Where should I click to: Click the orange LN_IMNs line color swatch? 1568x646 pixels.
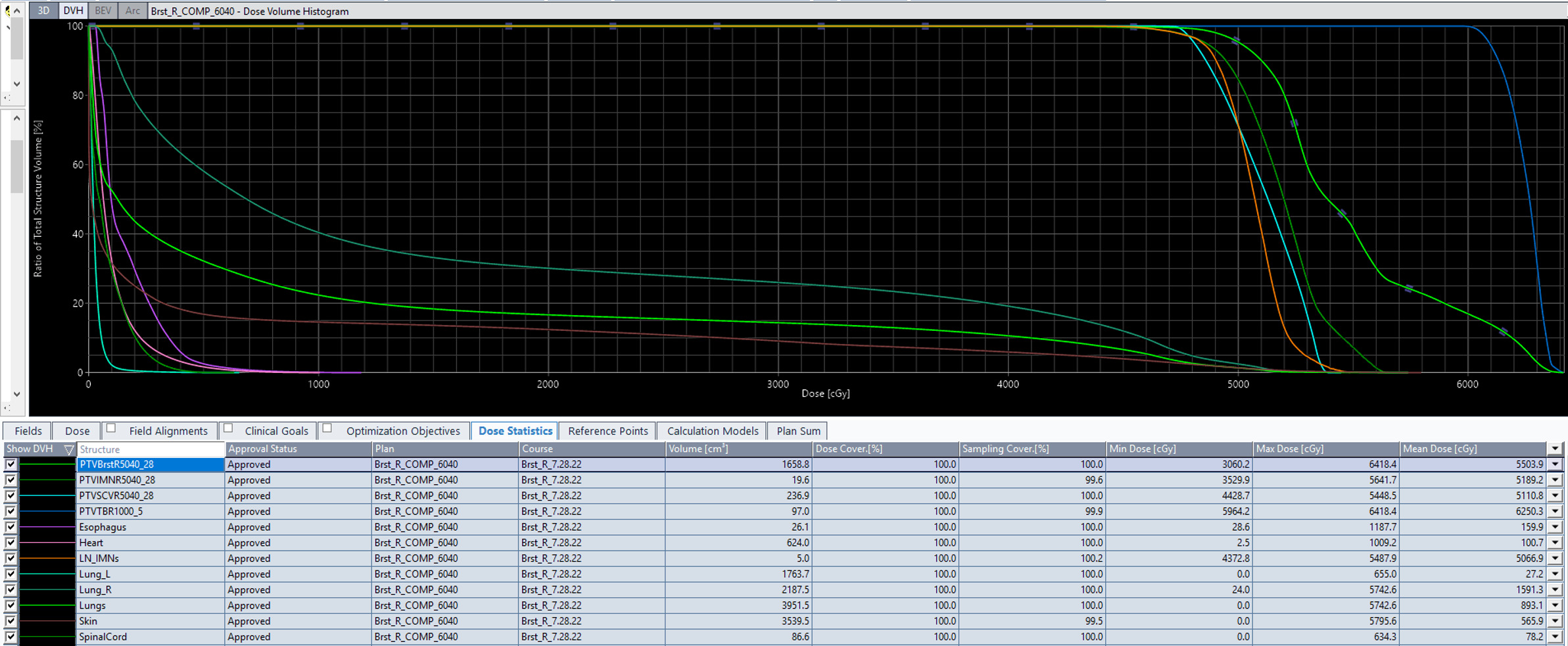click(47, 559)
